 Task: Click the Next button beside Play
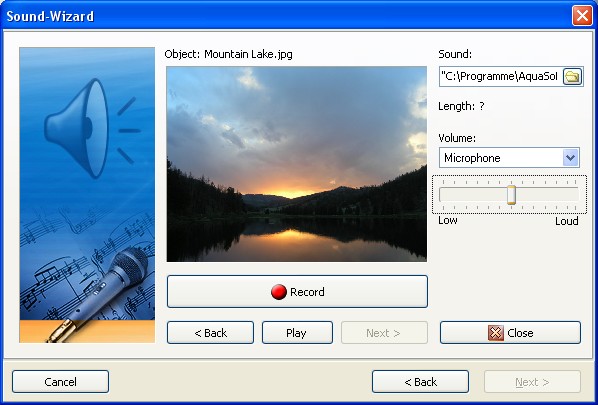click(x=384, y=333)
